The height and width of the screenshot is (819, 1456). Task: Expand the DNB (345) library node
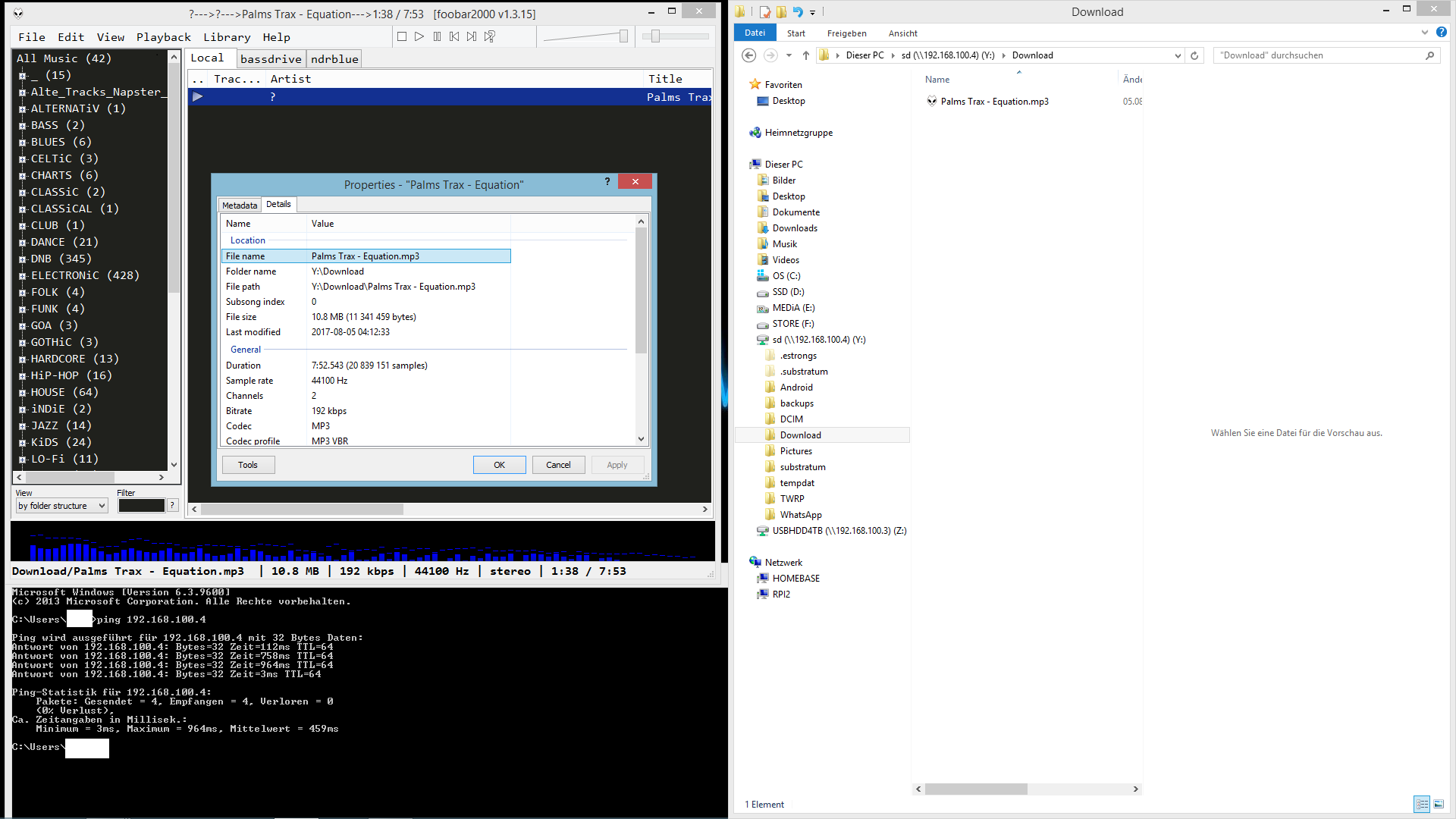click(23, 259)
